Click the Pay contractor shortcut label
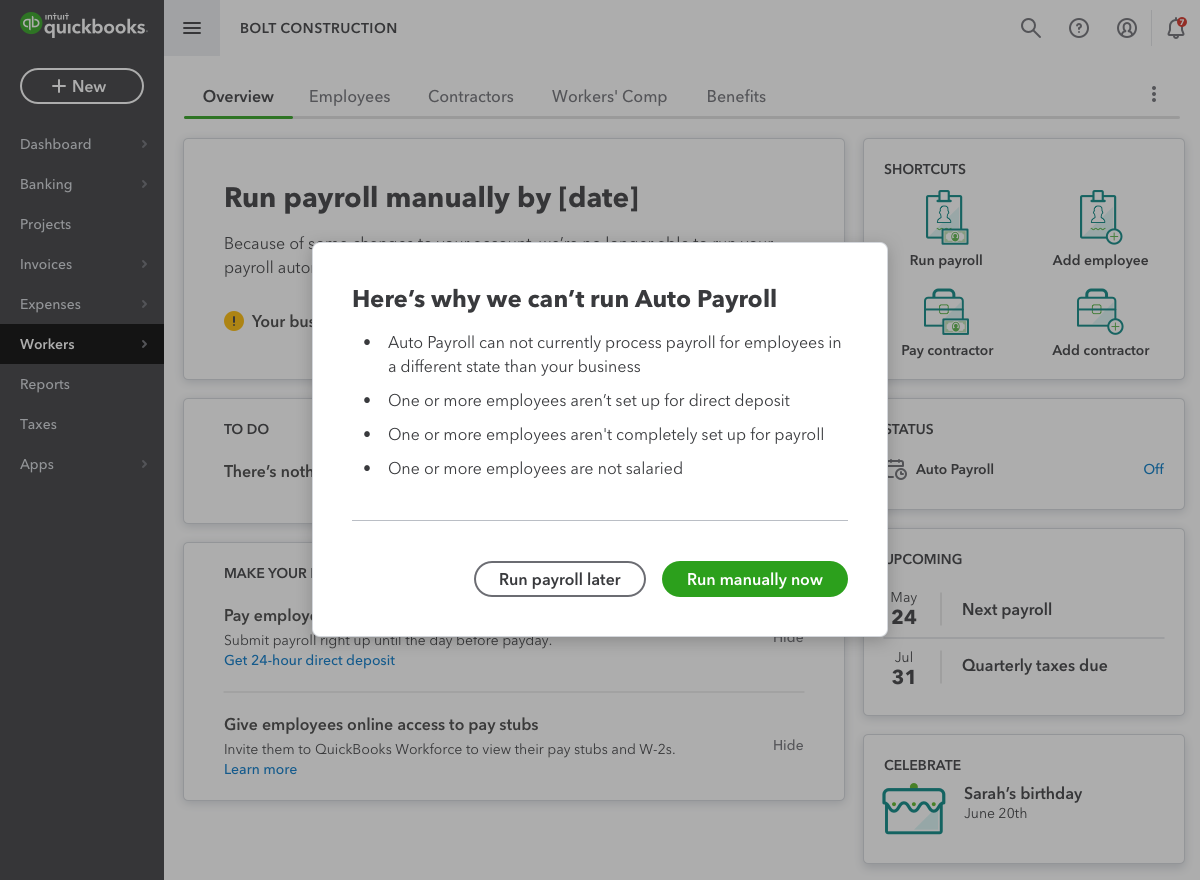This screenshot has height=880, width=1200. 947,350
